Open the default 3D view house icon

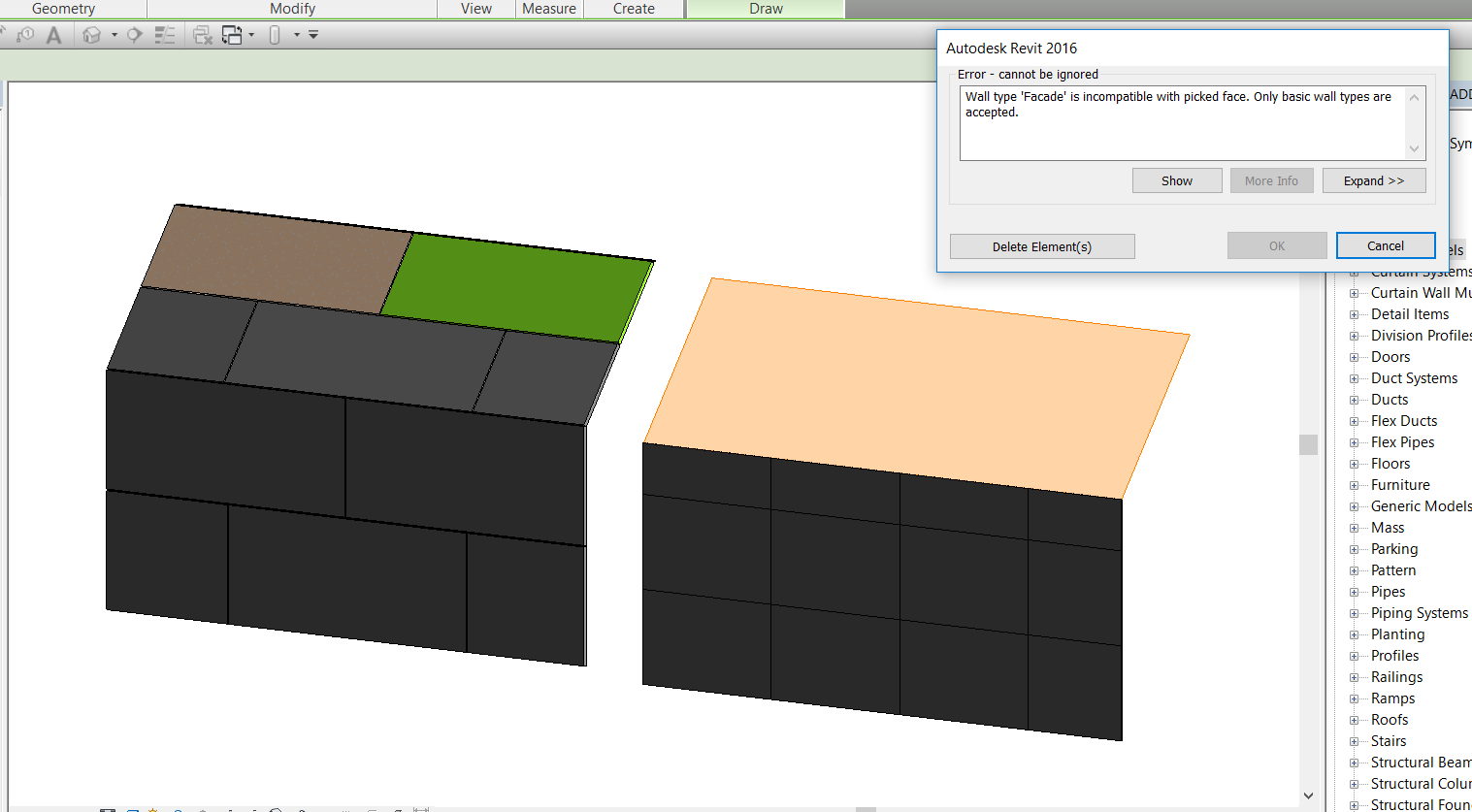click(92, 35)
